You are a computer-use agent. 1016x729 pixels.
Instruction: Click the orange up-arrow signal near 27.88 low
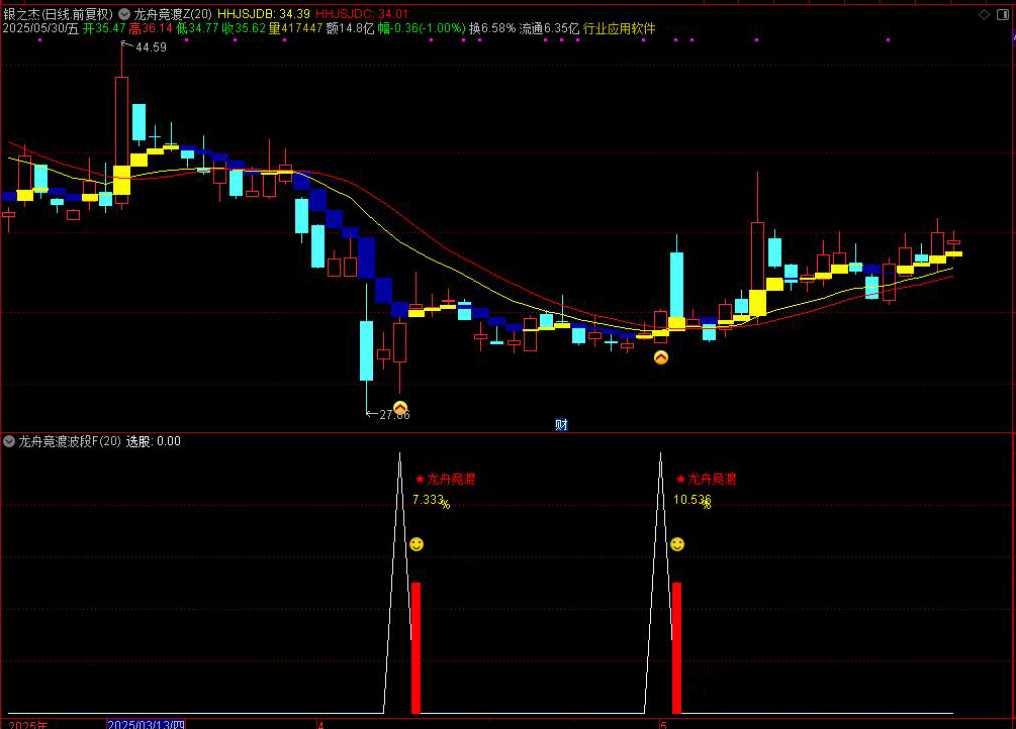[x=400, y=408]
